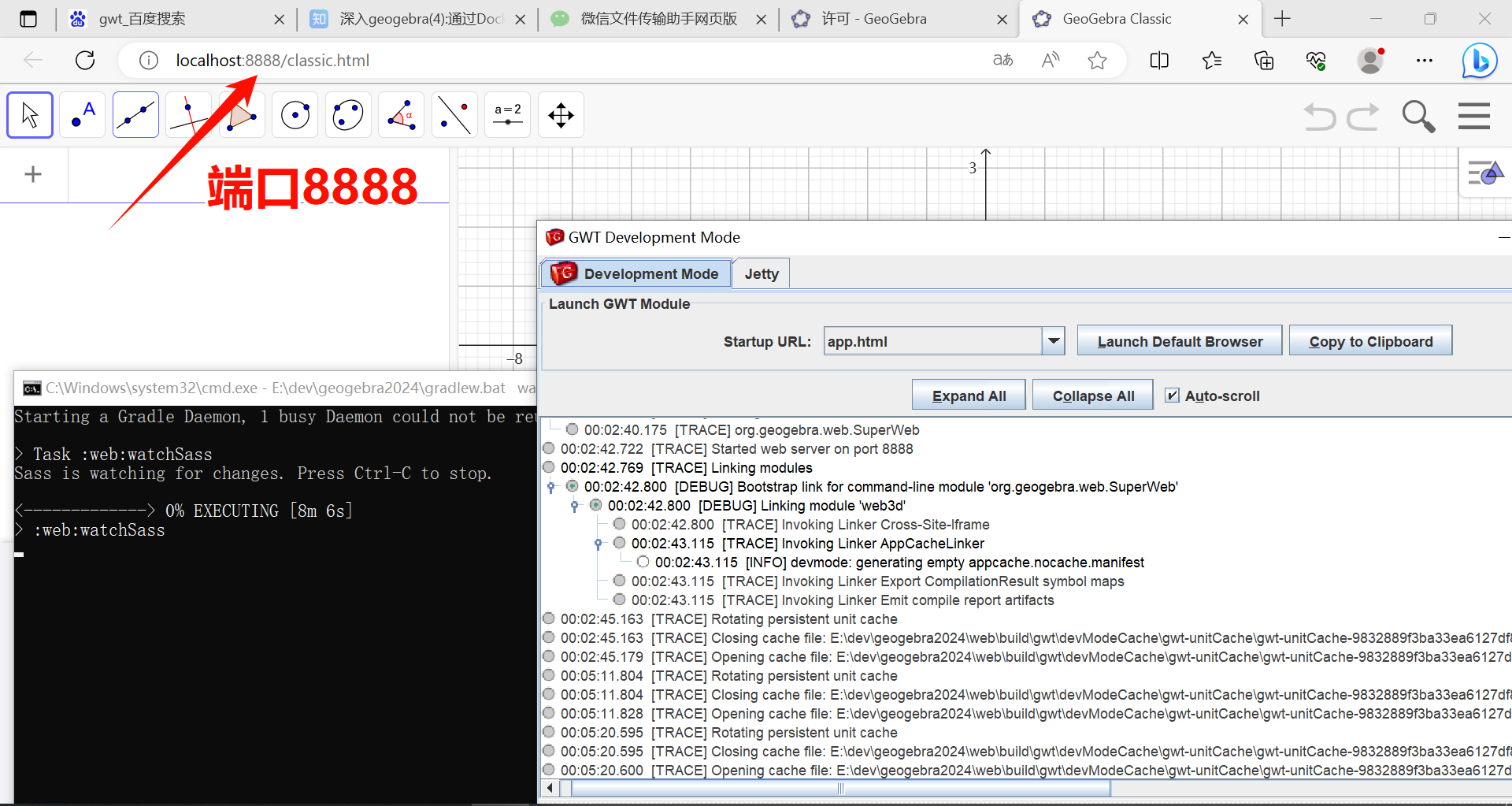
Task: Open the Favorites list icon
Action: [1212, 60]
